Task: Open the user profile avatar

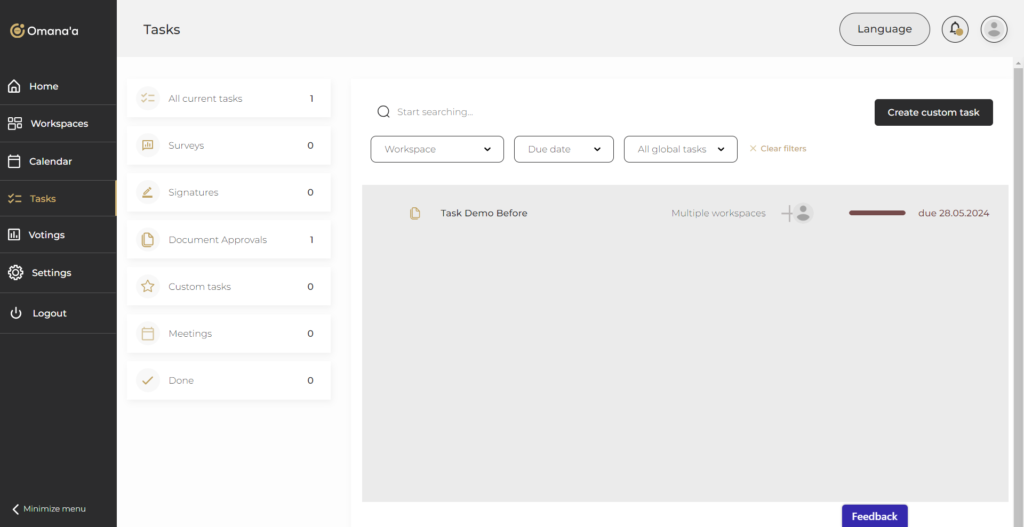Action: point(993,29)
